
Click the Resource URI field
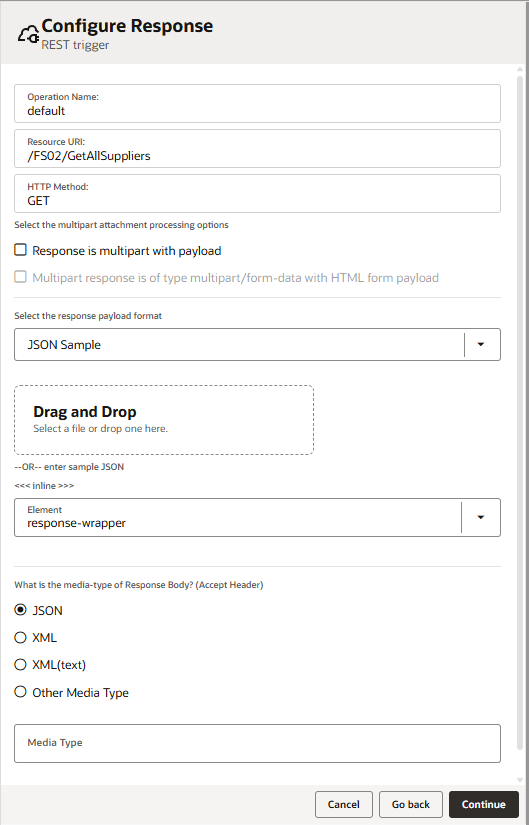click(x=257, y=149)
